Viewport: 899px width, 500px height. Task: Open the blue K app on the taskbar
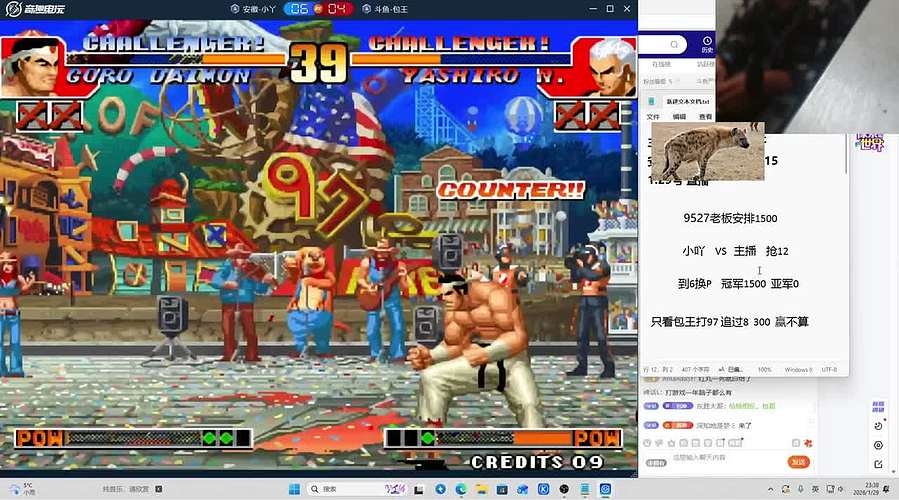(544, 489)
